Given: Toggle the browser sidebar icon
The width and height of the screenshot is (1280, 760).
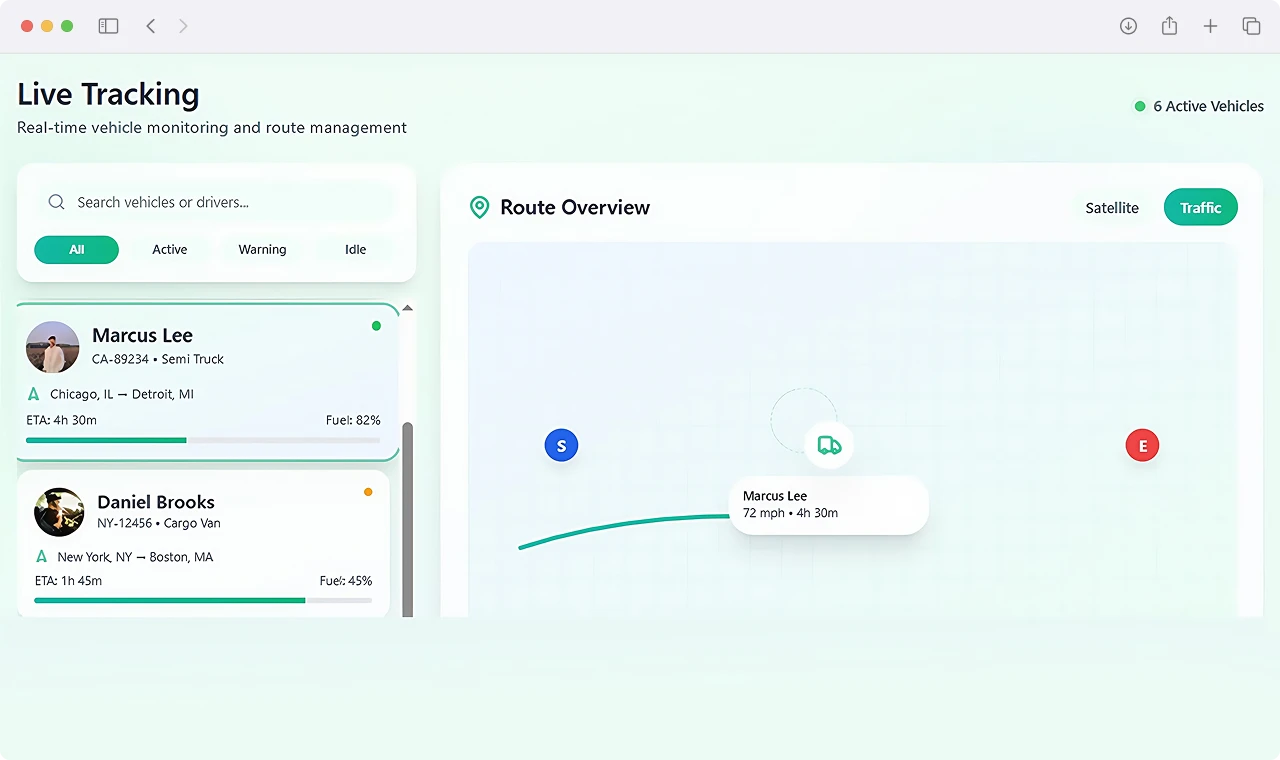Looking at the screenshot, I should coord(108,26).
